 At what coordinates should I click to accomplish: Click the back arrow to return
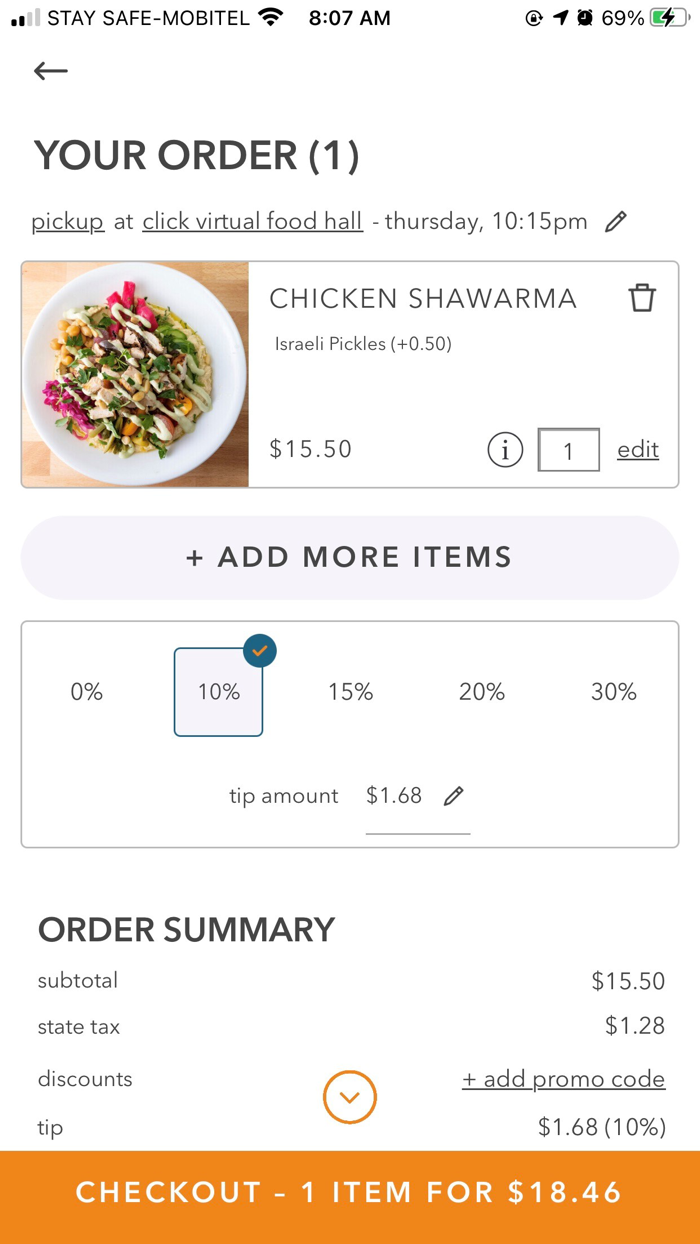tap(50, 70)
